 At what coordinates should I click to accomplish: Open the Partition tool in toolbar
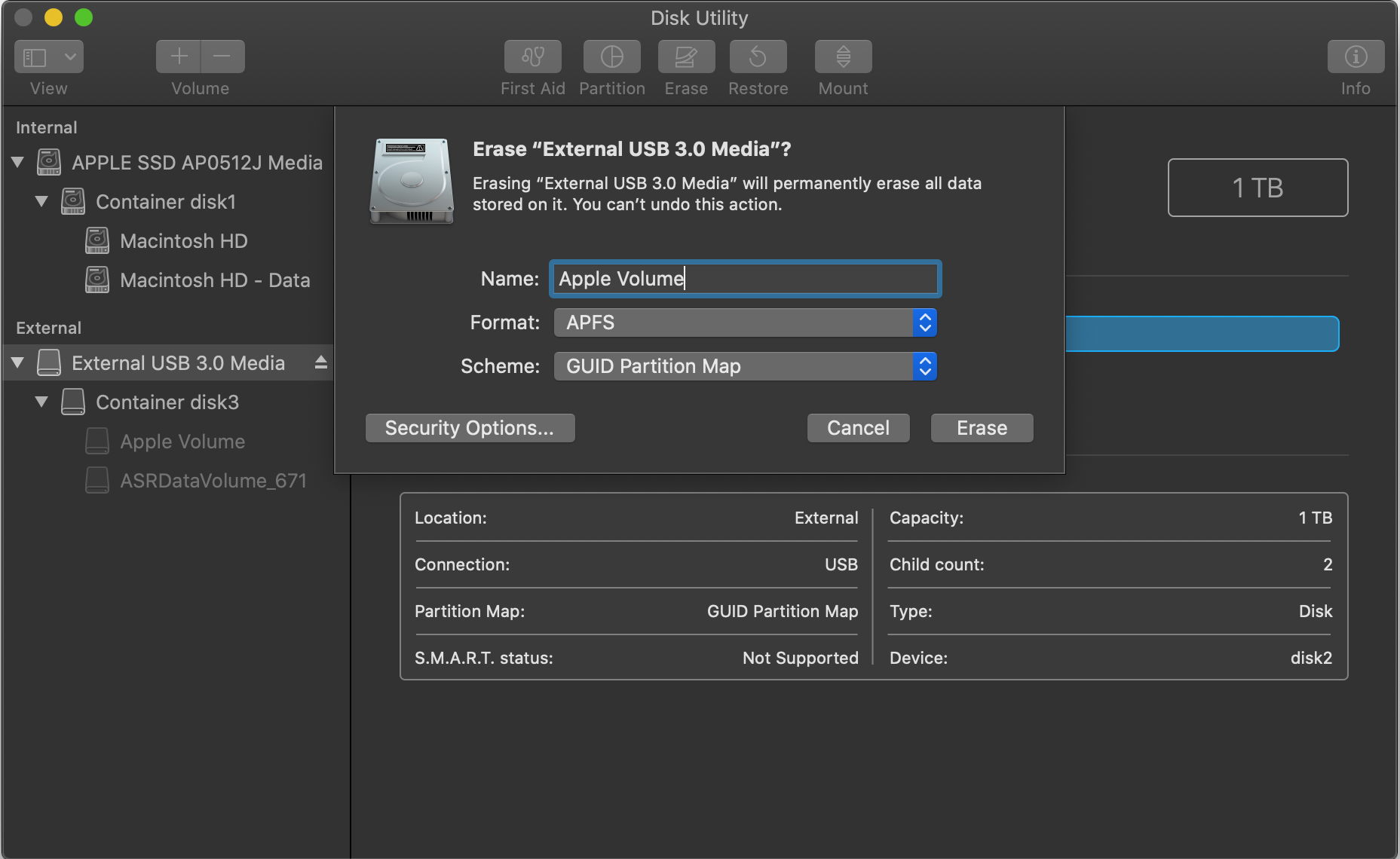[611, 57]
